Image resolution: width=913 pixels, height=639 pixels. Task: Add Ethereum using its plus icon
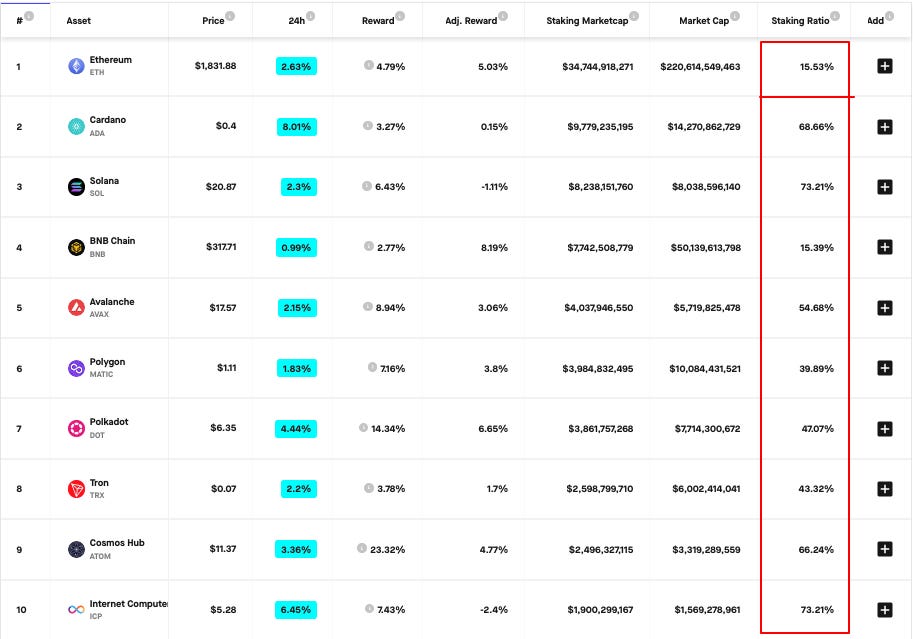click(884, 66)
